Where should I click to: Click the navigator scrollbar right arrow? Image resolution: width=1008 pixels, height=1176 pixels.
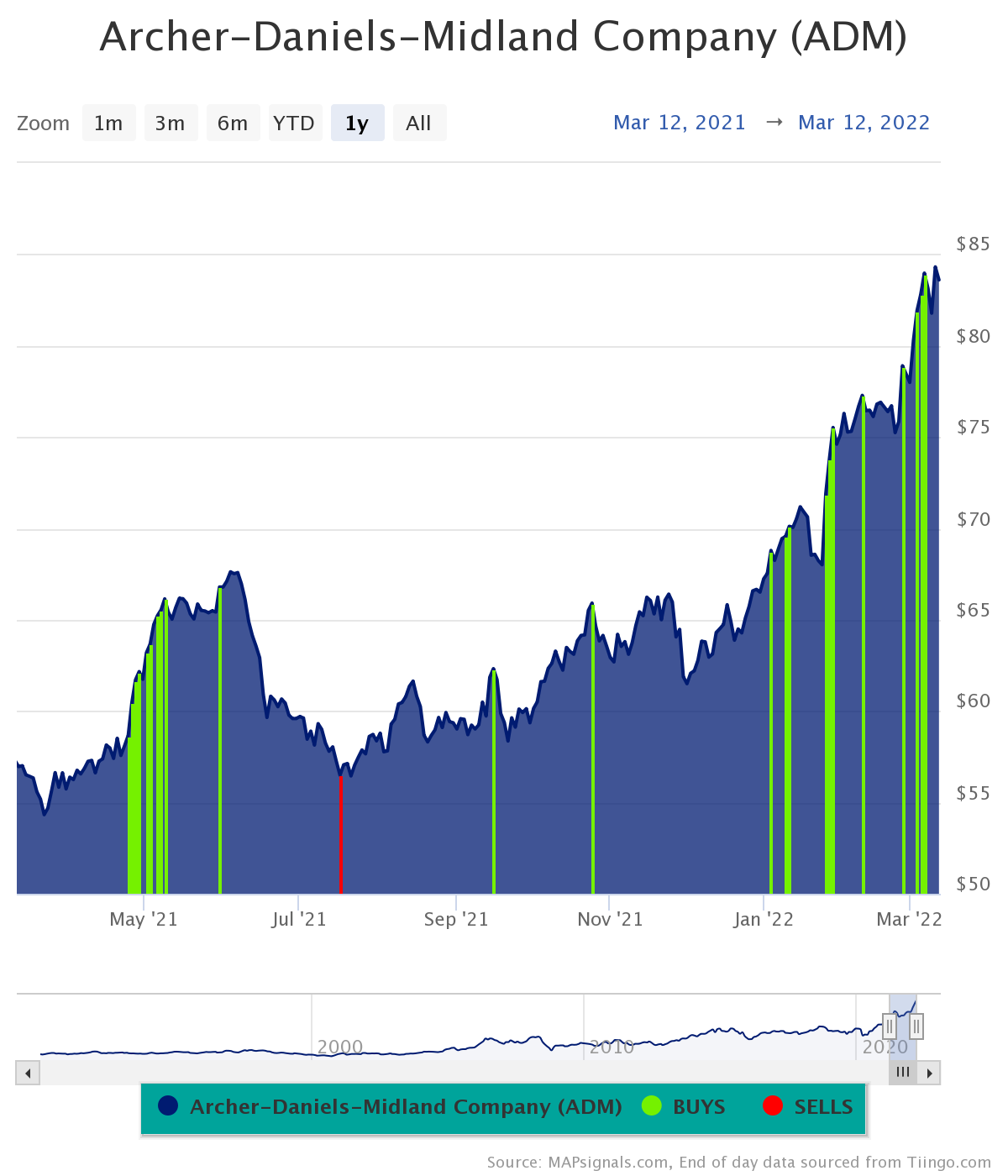(929, 1073)
